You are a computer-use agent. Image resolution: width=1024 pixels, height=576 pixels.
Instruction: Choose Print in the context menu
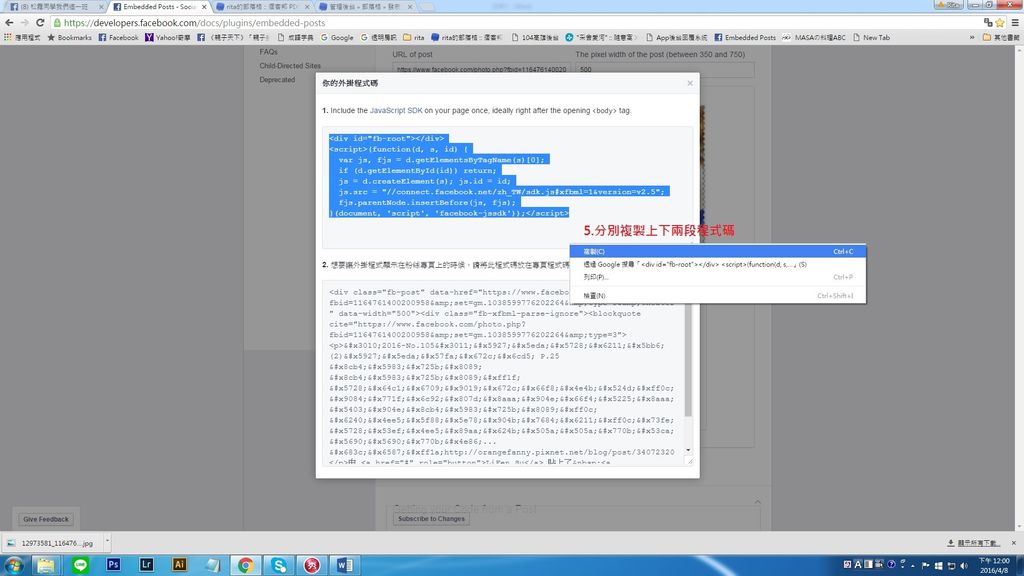click(718, 277)
